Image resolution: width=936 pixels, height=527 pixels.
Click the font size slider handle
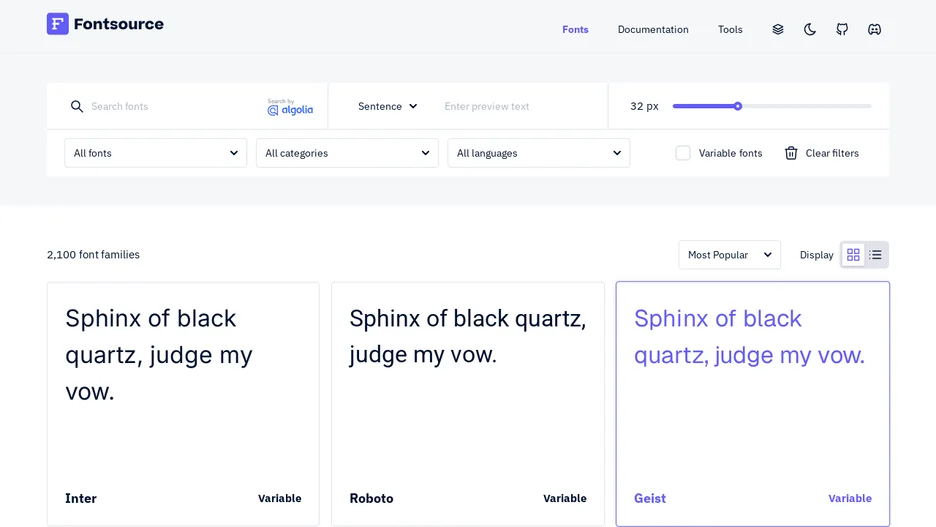point(738,106)
